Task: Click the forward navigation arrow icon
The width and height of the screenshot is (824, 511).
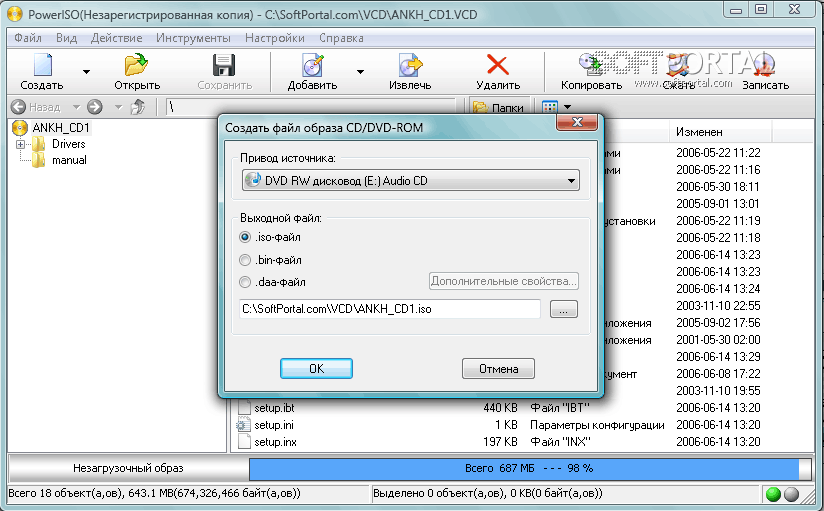Action: pos(95,107)
